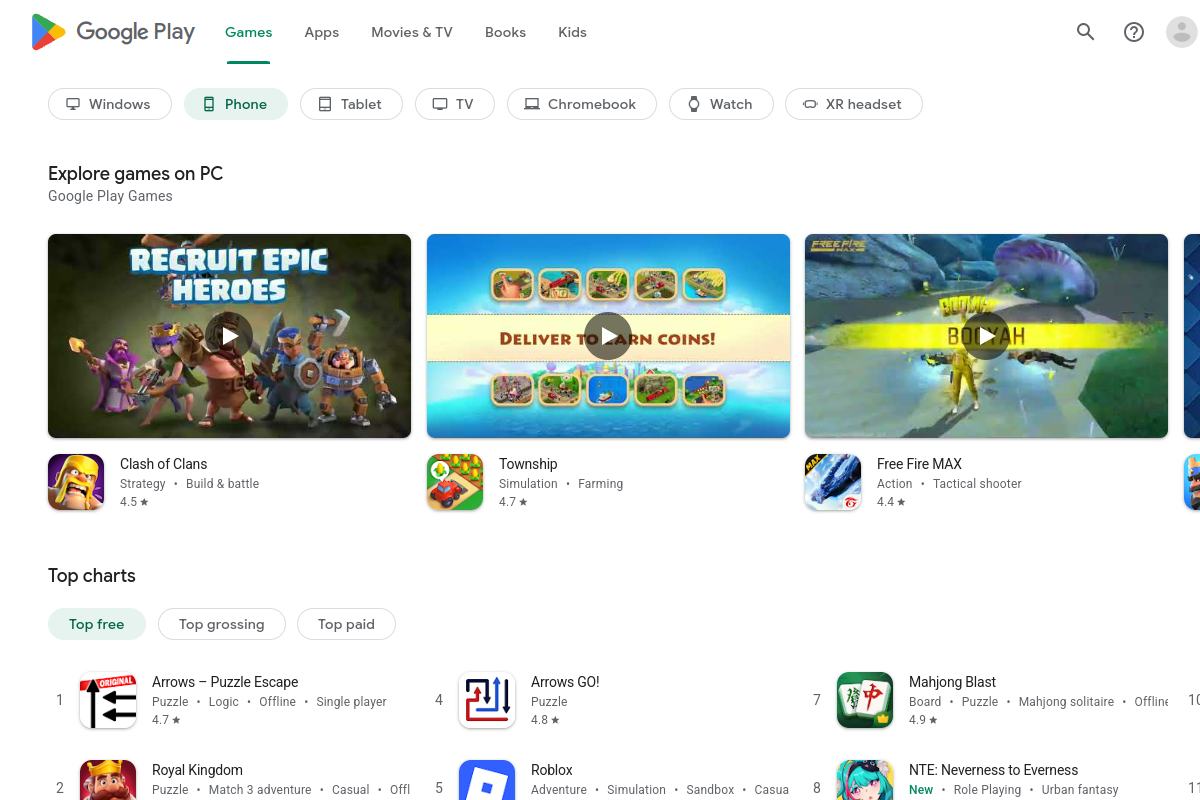Click the 4.9 rating of Mahjong Blast
The image size is (1200, 800).
(923, 720)
